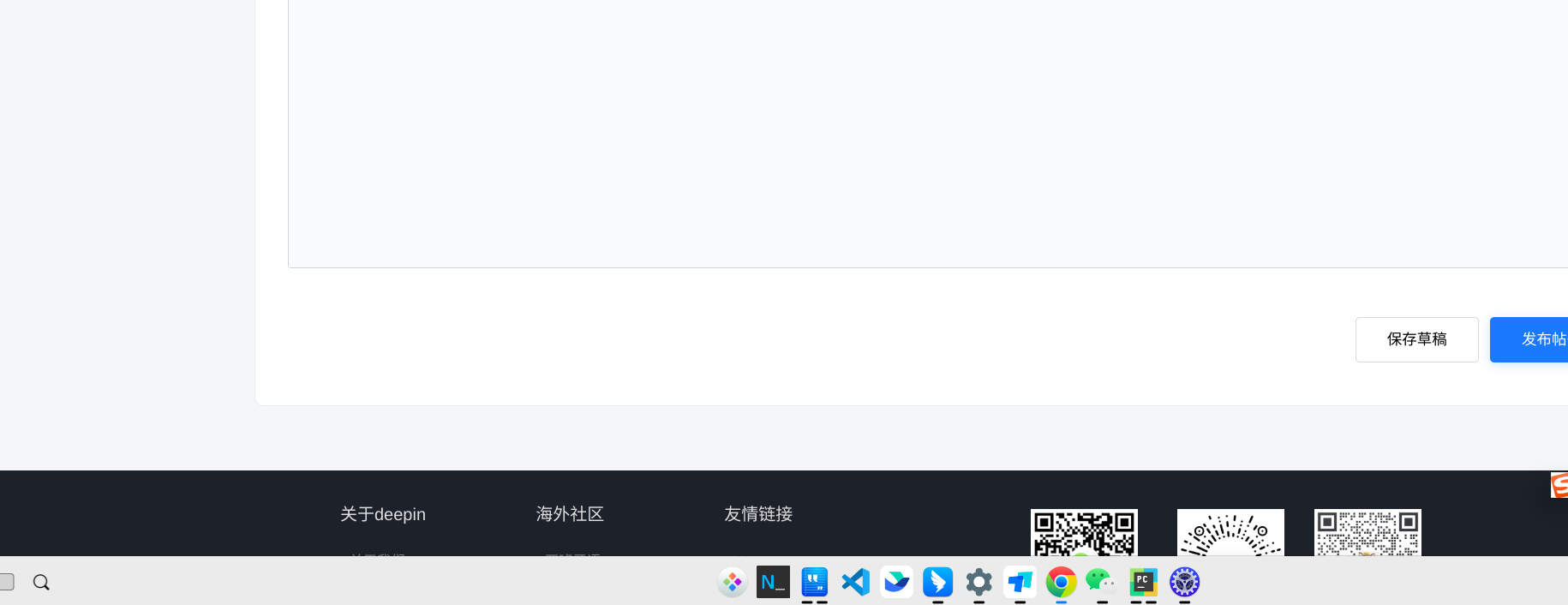Screen dimensions: 1568x605
Task: Open the blue-and-cyan flag app in the dock
Action: pyautogui.click(x=1020, y=583)
